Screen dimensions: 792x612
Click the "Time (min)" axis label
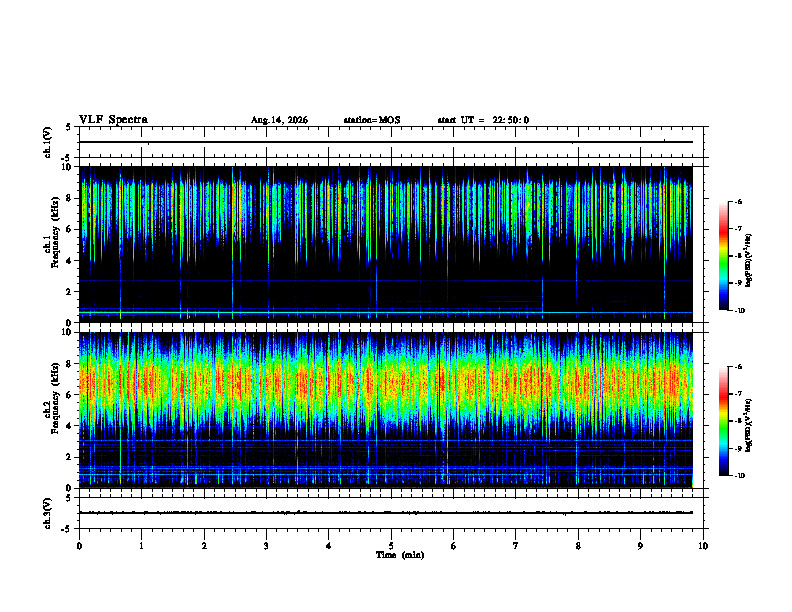400,555
